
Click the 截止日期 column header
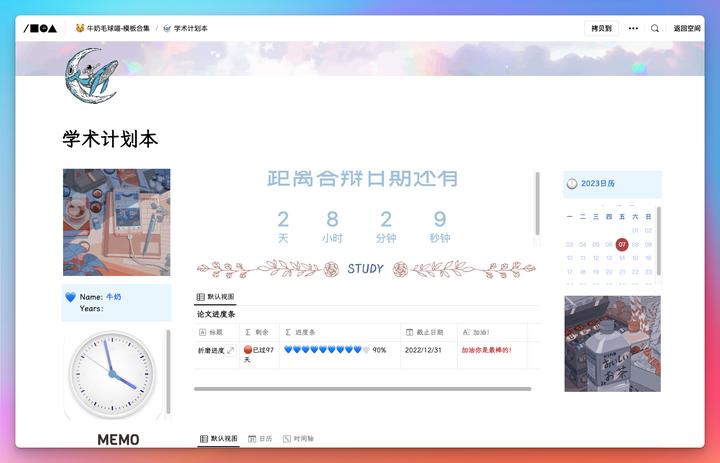(x=429, y=332)
